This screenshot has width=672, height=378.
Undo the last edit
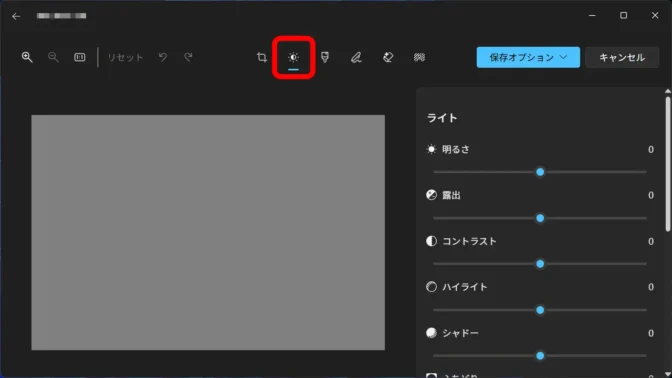coord(163,57)
